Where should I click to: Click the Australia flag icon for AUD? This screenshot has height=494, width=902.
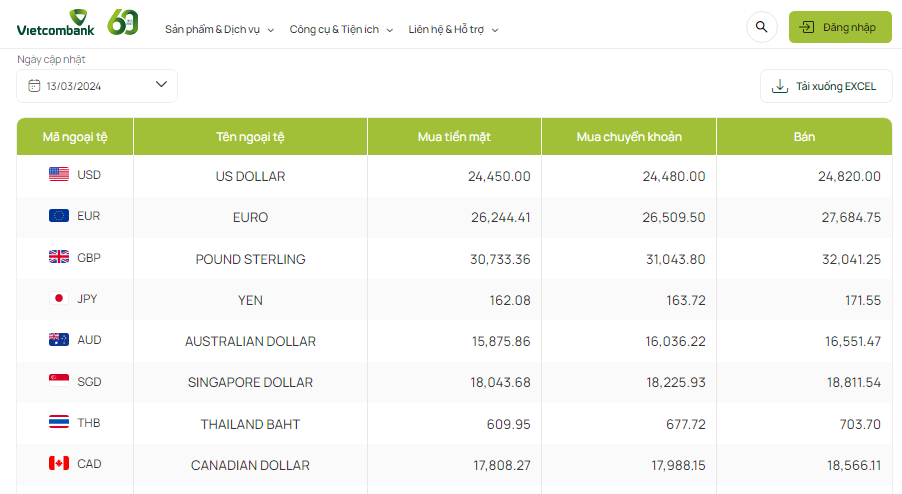[x=59, y=340]
